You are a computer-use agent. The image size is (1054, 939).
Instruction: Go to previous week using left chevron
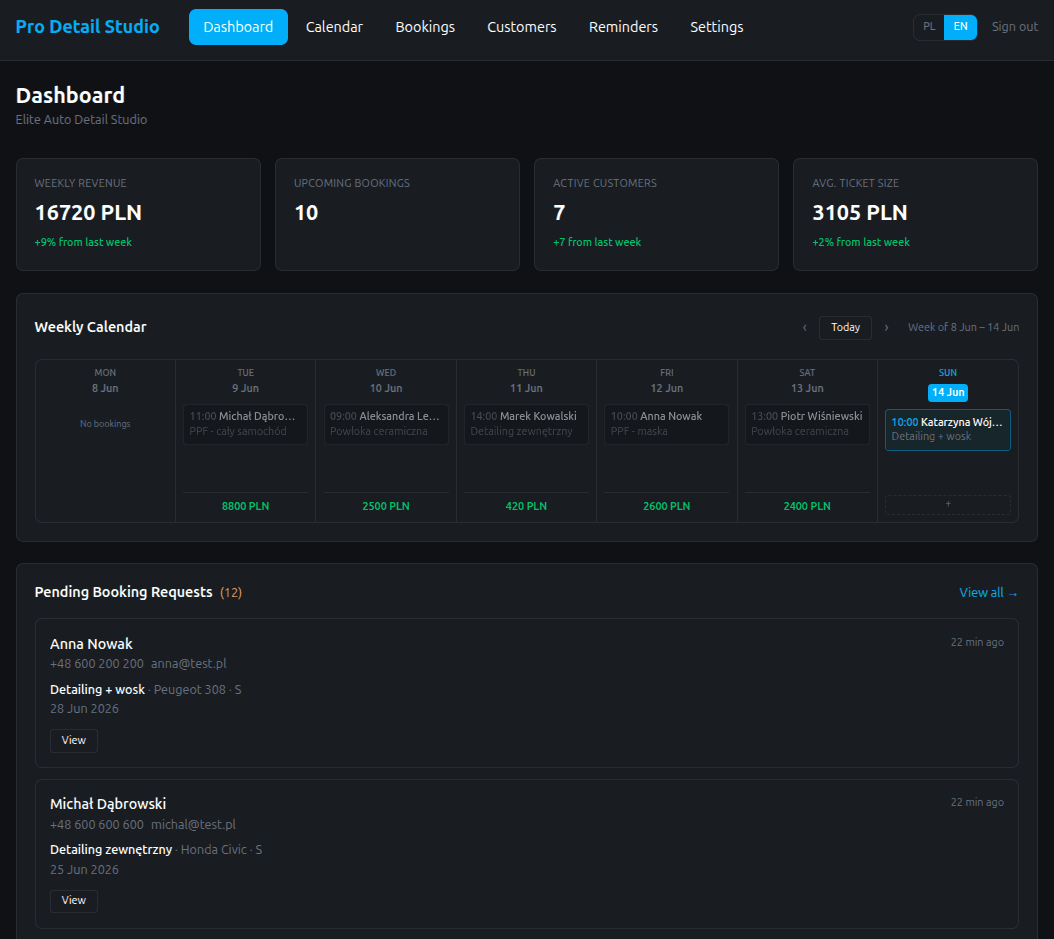pyautogui.click(x=805, y=327)
